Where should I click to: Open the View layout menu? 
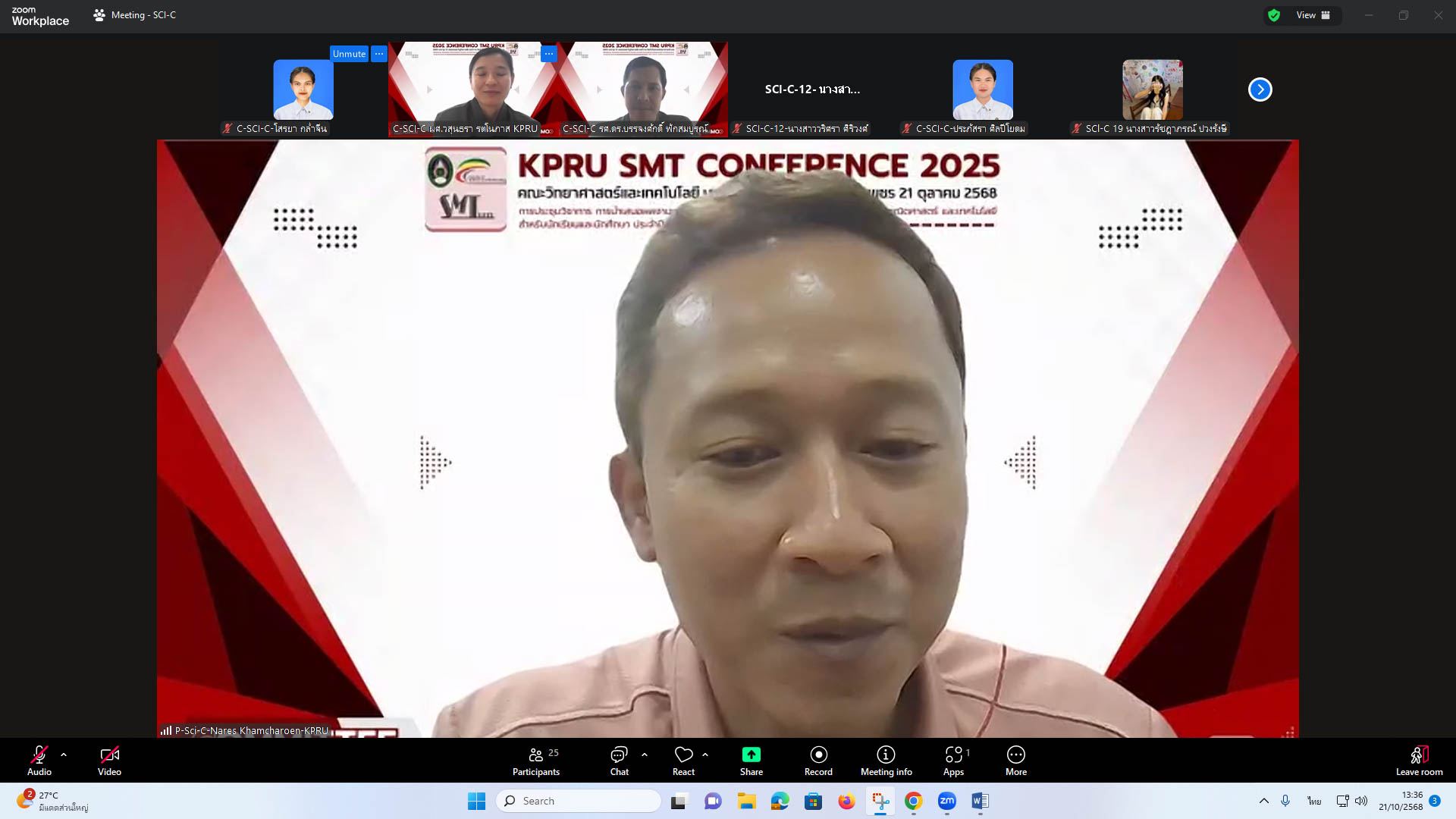1313,15
